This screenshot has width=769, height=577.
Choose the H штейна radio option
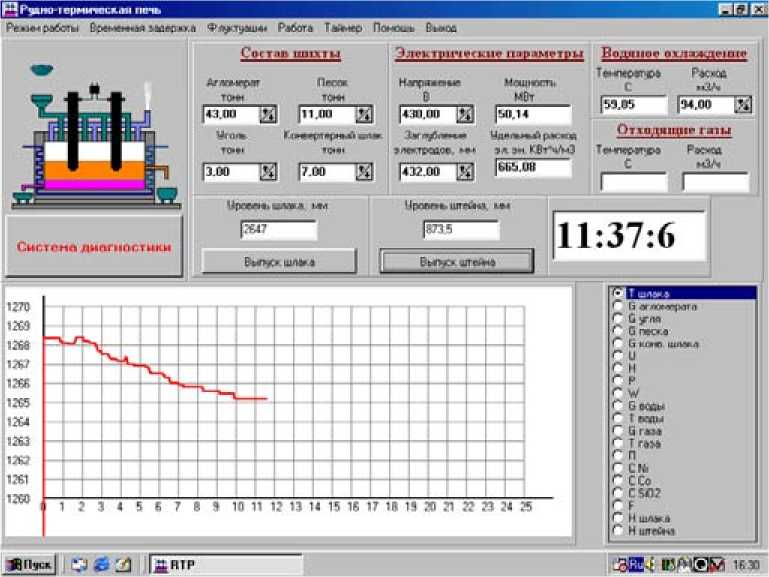tap(618, 530)
